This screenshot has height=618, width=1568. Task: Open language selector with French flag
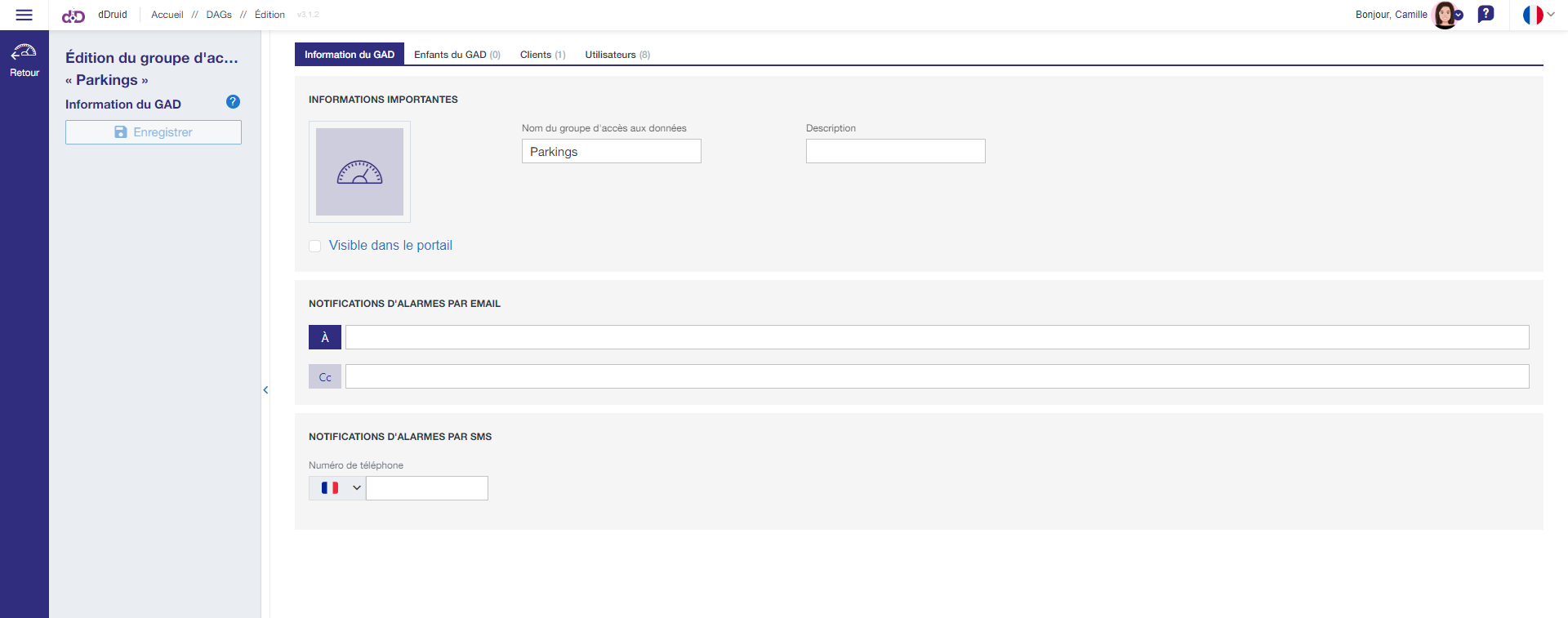1539,15
